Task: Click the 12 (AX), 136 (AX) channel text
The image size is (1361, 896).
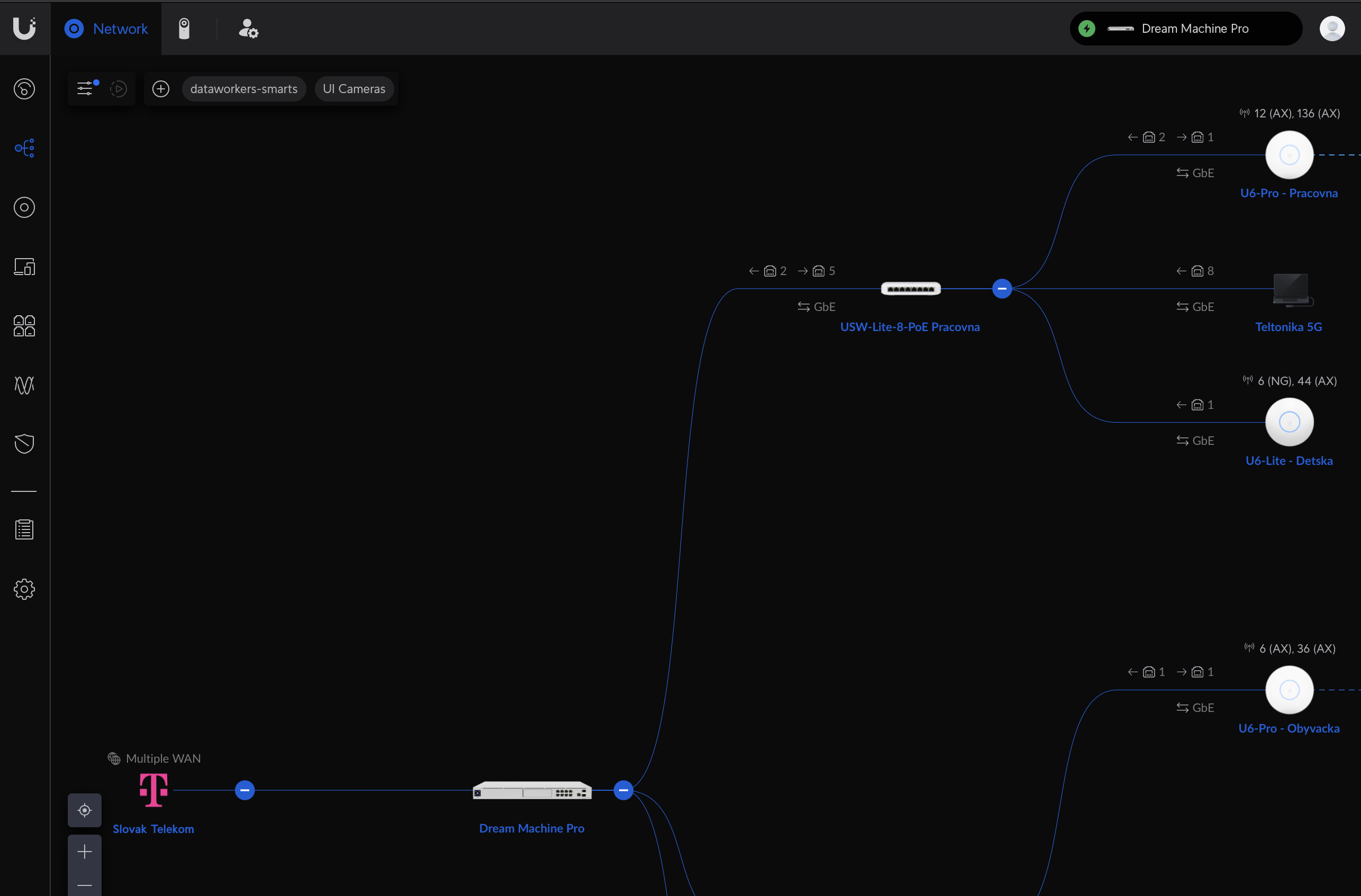Action: (x=1296, y=113)
